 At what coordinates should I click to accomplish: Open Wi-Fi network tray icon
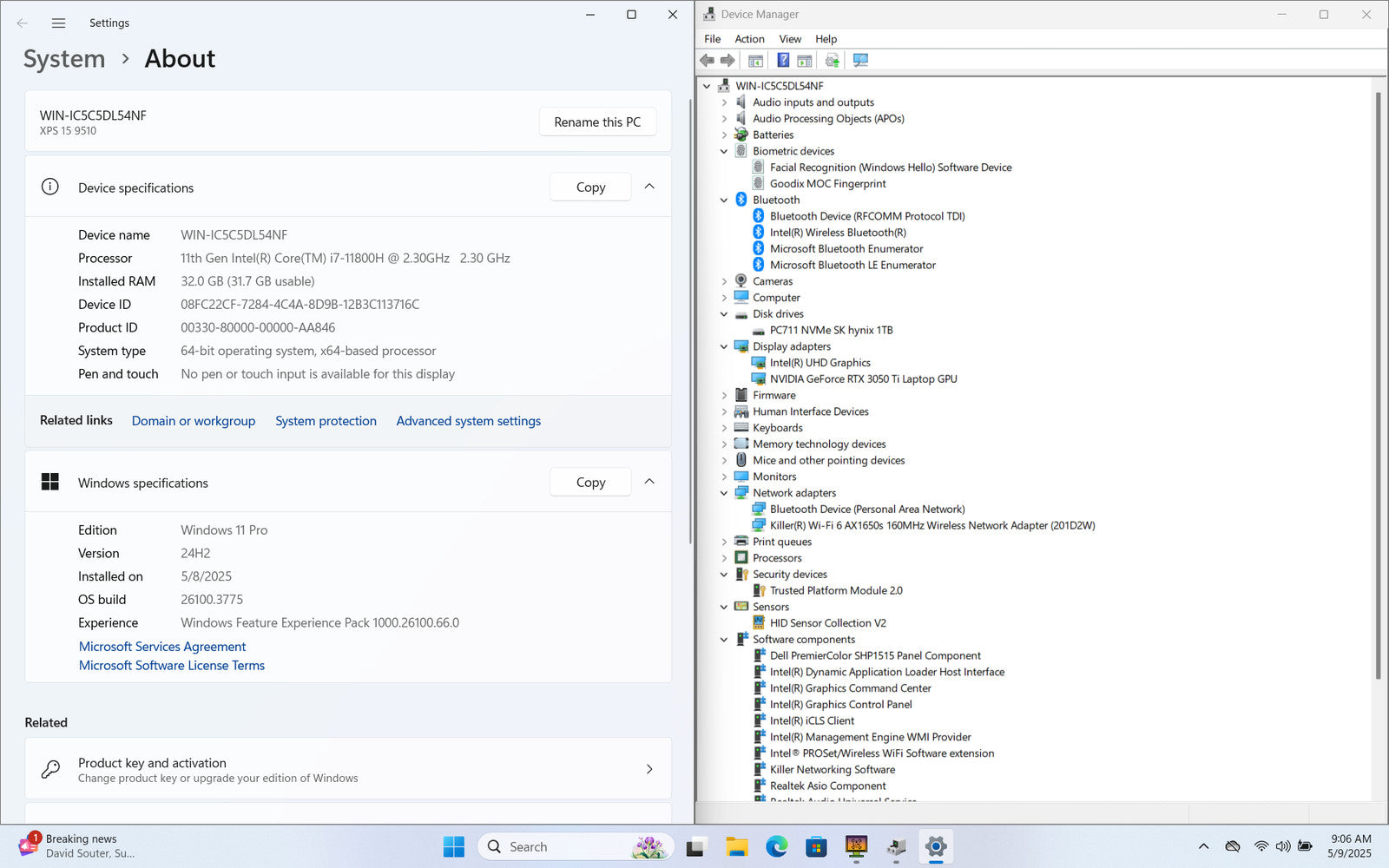(1261, 846)
